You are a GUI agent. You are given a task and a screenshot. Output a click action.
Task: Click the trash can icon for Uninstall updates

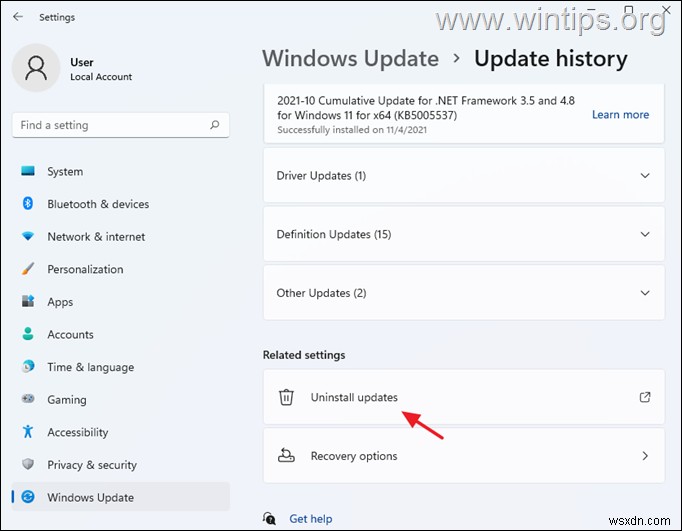tap(286, 397)
